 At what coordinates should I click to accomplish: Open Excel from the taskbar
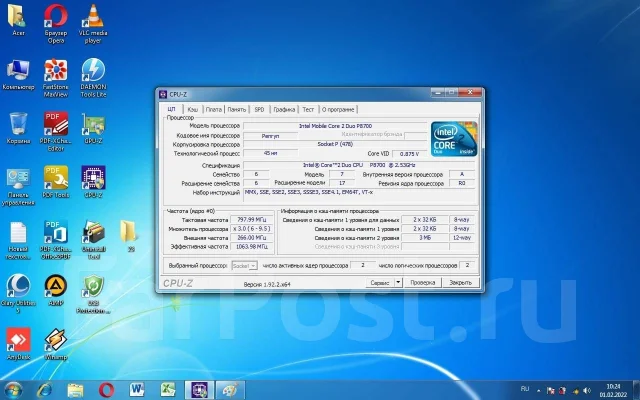(x=168, y=390)
